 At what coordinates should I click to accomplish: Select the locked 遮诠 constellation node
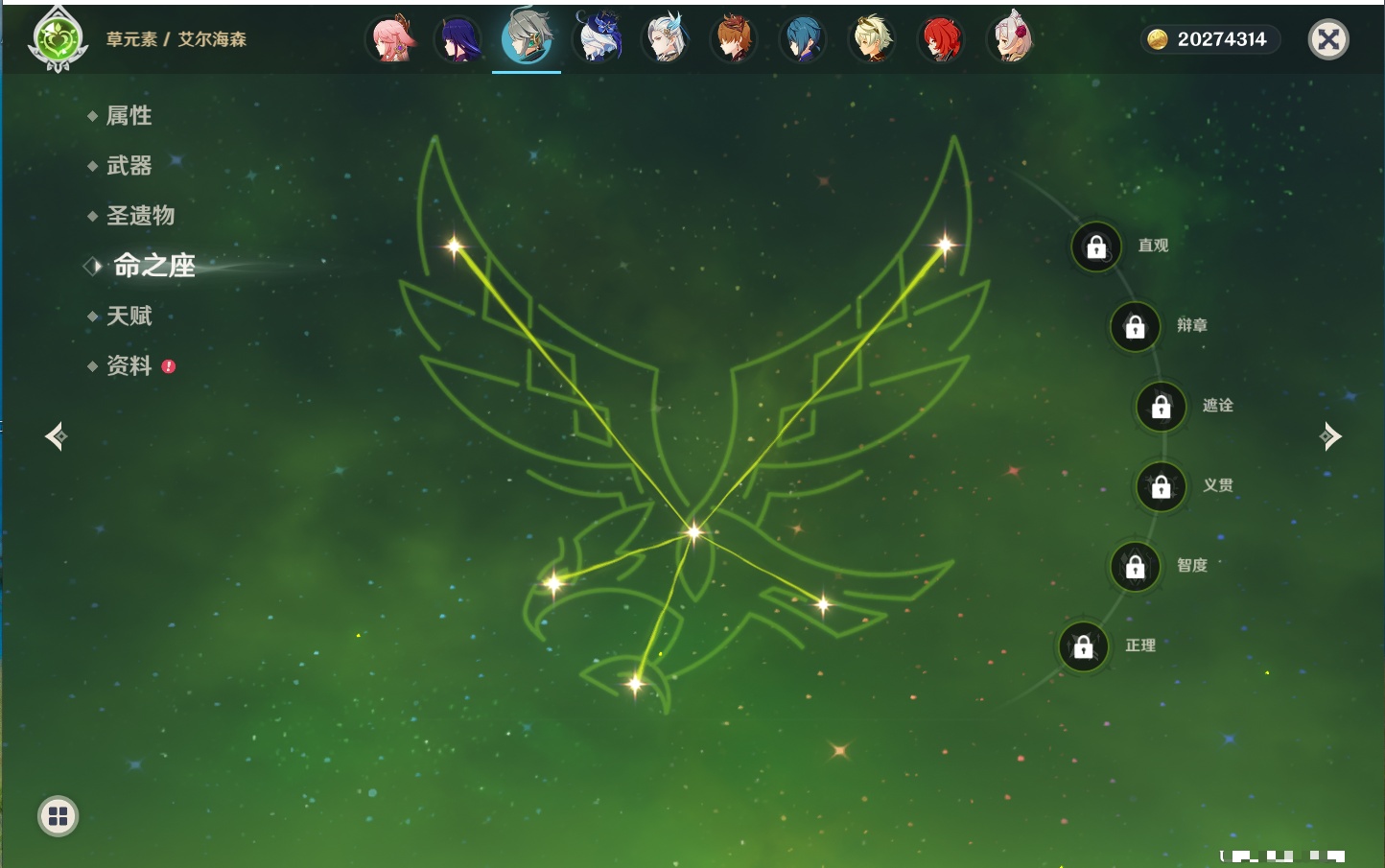click(1161, 407)
